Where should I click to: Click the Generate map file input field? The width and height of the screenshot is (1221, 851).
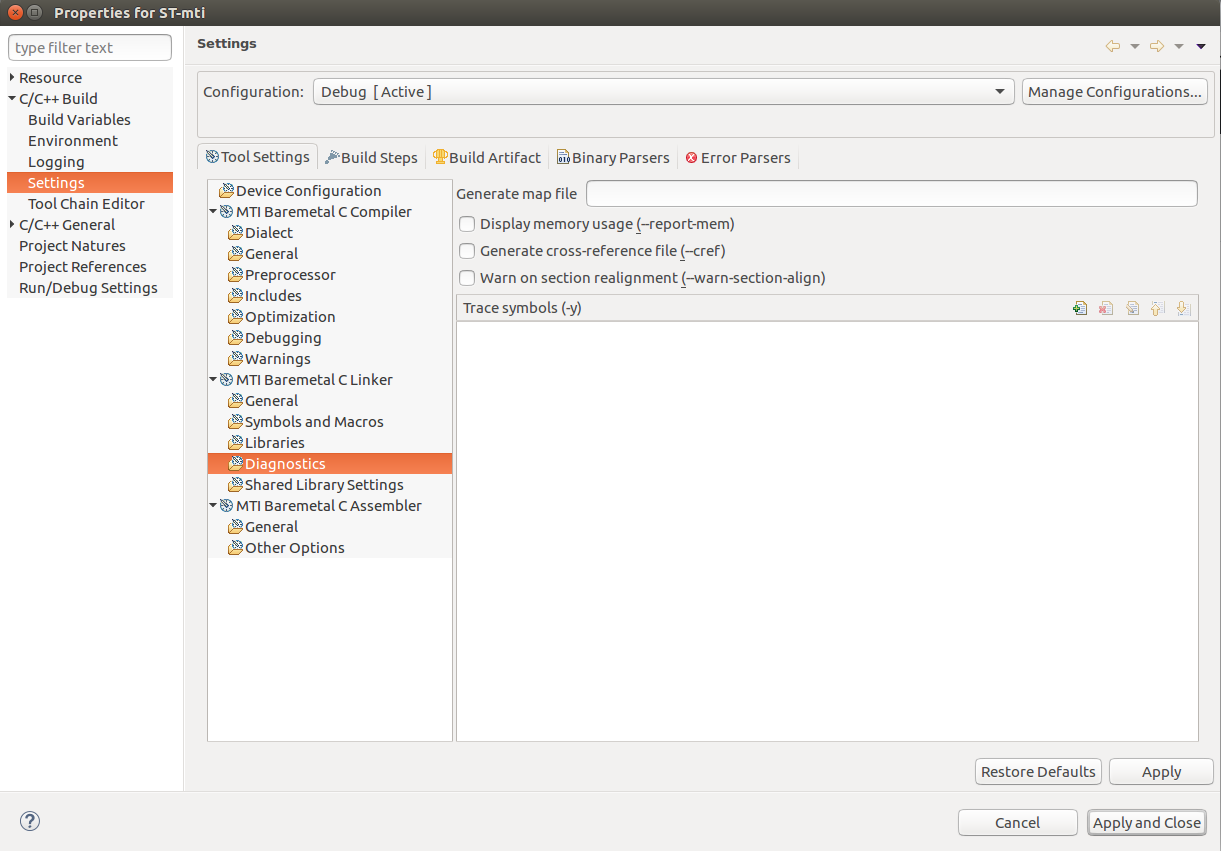click(891, 193)
